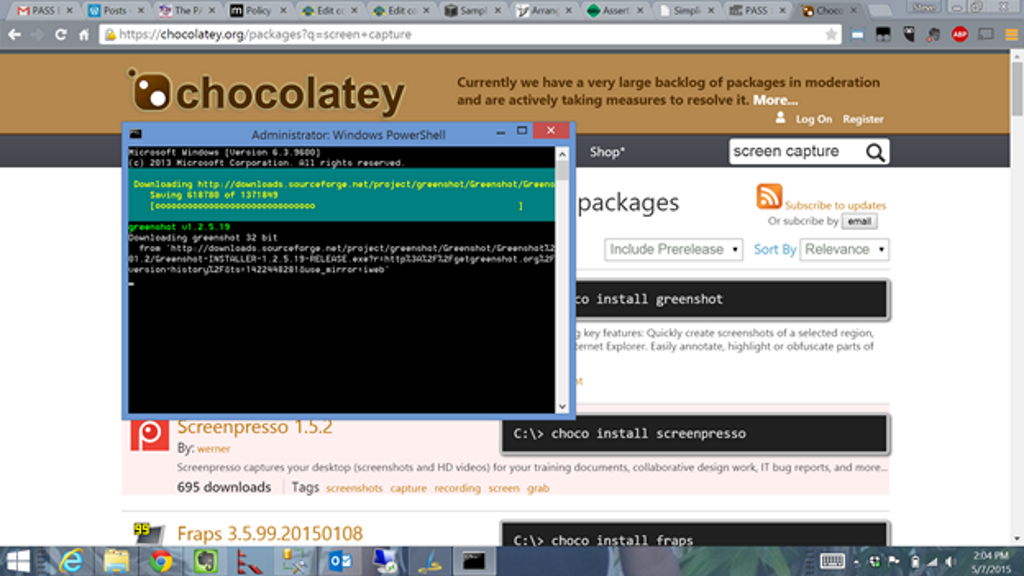The image size is (1024, 576).
Task: Click the AdBlock Plus extension icon
Action: 959,34
